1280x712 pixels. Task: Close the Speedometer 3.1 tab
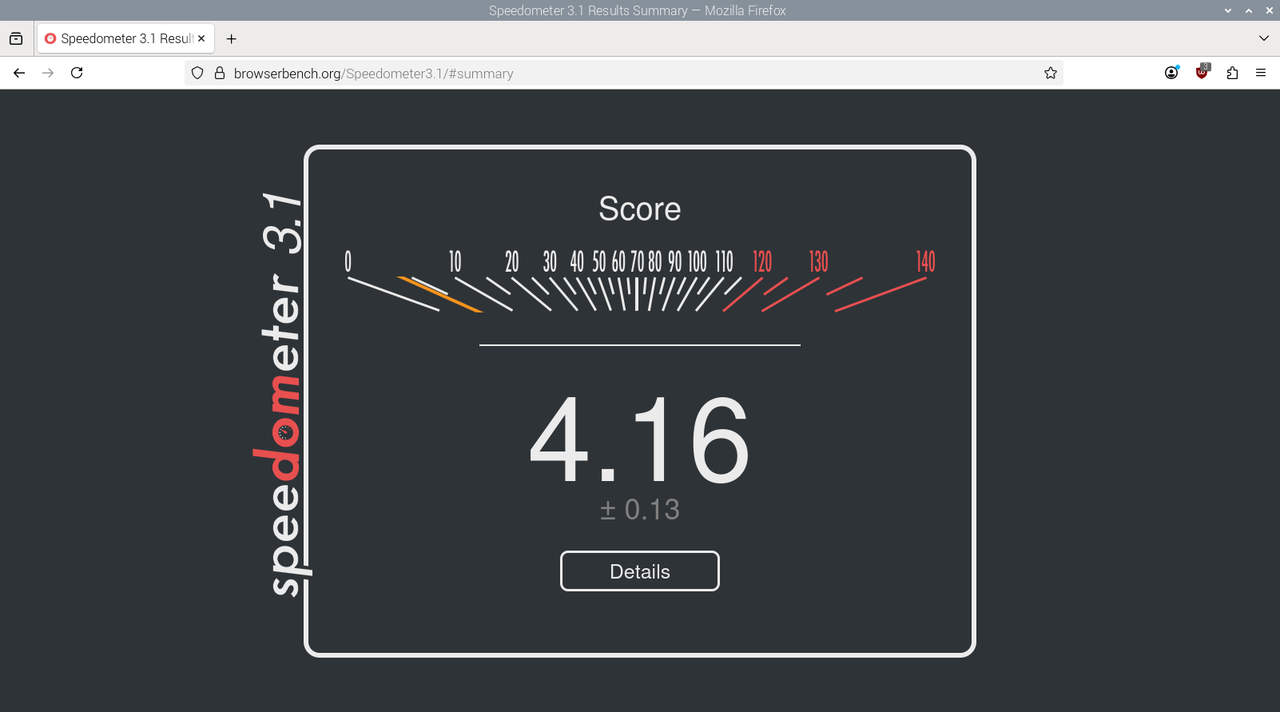pyautogui.click(x=201, y=39)
